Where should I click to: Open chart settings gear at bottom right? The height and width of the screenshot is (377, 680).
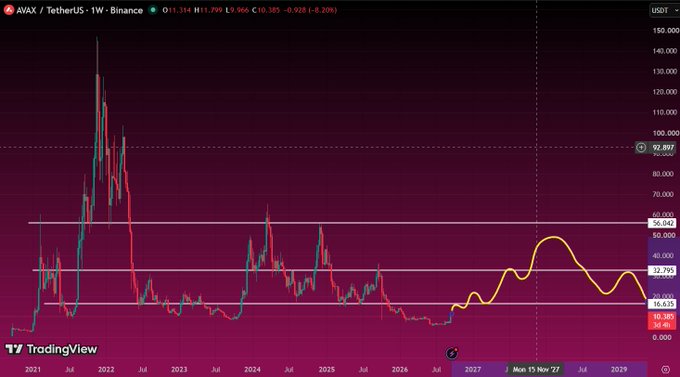(x=665, y=369)
